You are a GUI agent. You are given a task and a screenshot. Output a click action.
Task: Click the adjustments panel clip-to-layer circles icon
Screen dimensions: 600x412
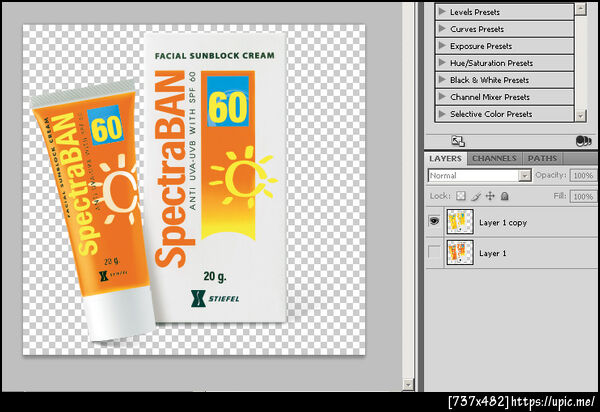584,141
